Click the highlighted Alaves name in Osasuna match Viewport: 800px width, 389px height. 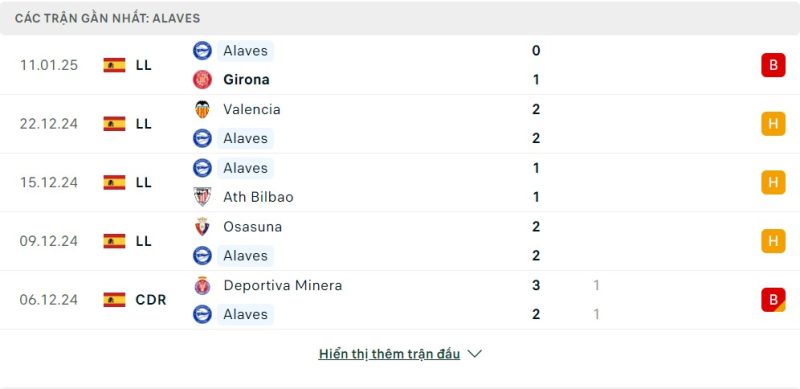click(x=245, y=255)
